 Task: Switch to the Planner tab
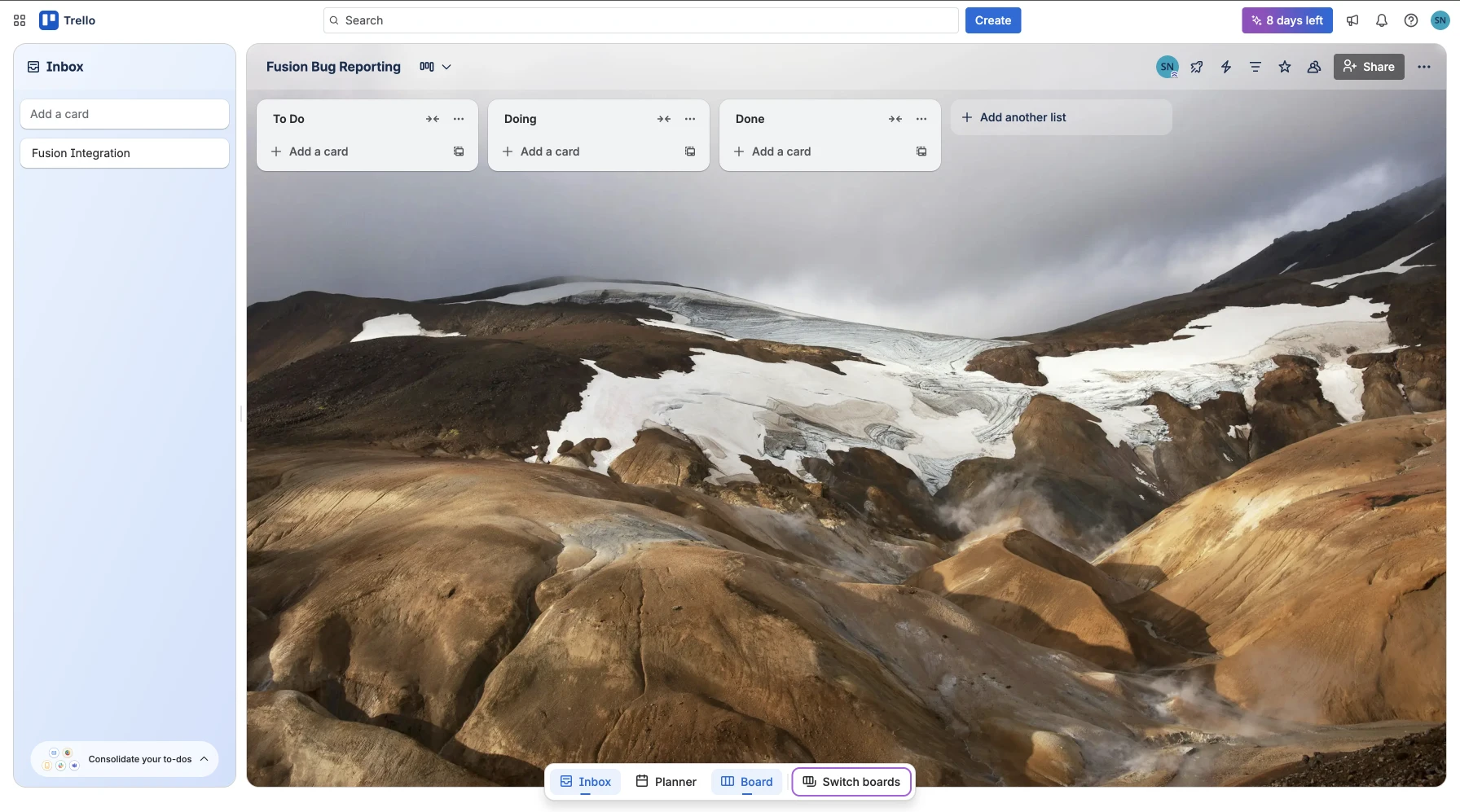tap(666, 782)
